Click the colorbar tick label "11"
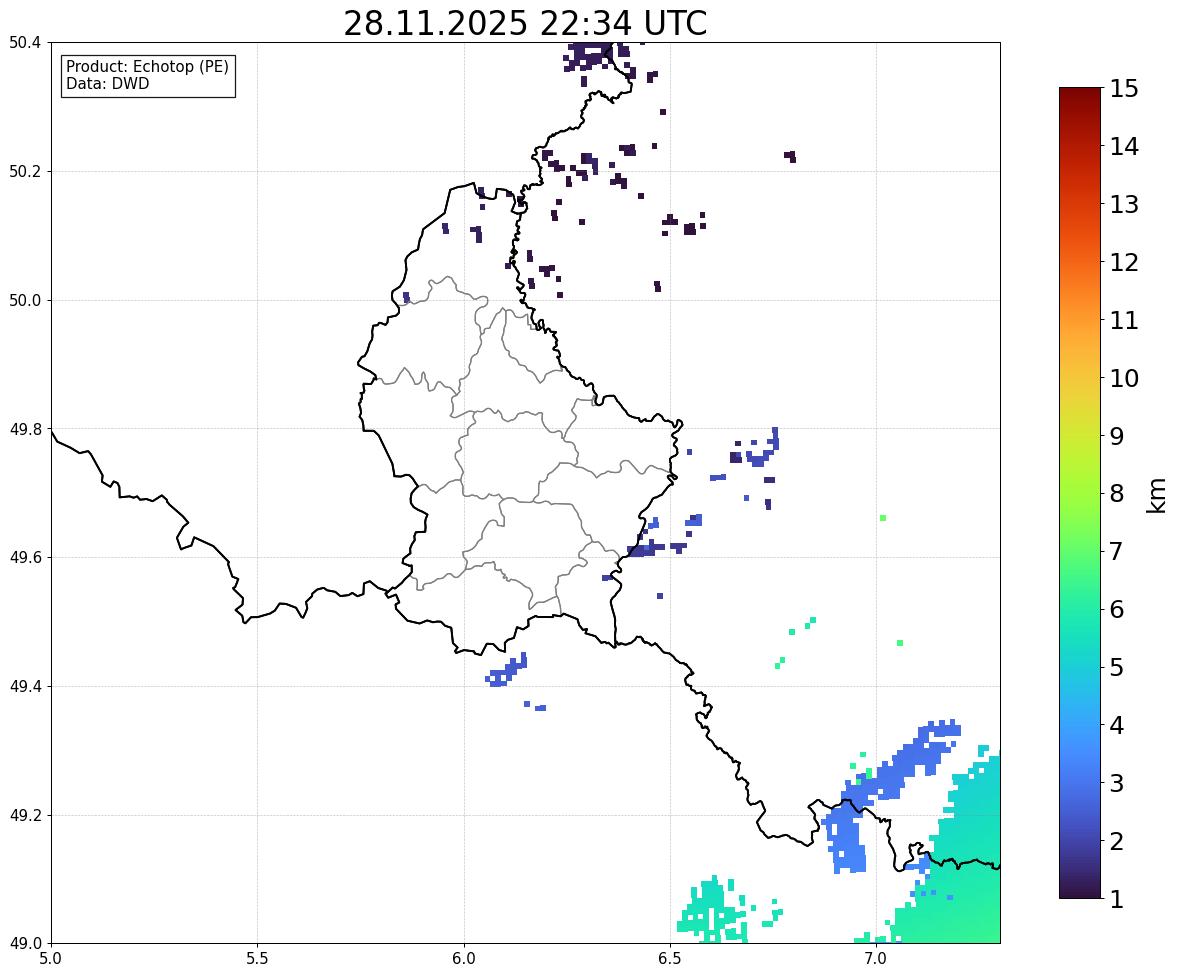Screen dimensions: 1178x976 1124,320
